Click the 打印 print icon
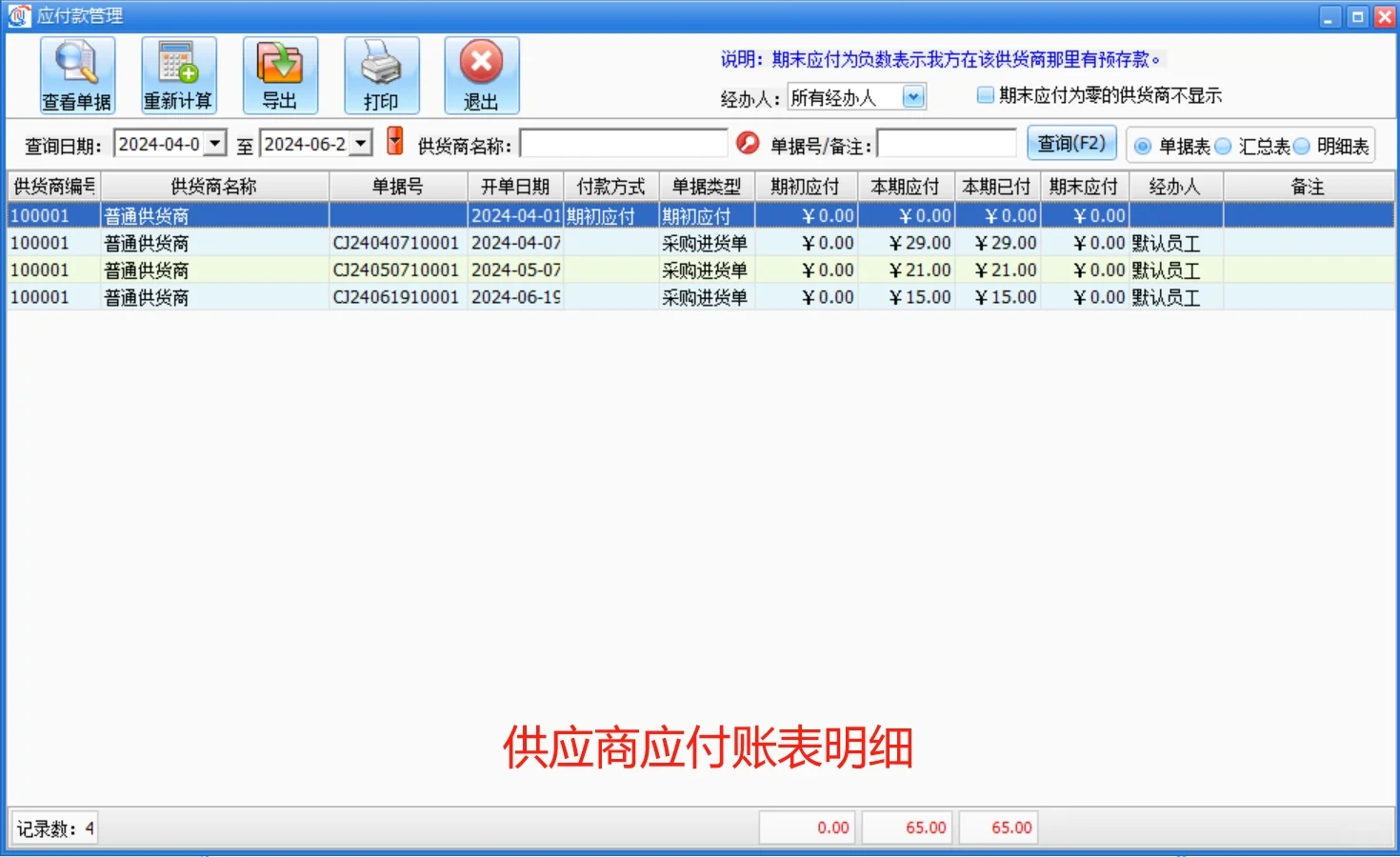This screenshot has height=857, width=1400. [x=381, y=74]
